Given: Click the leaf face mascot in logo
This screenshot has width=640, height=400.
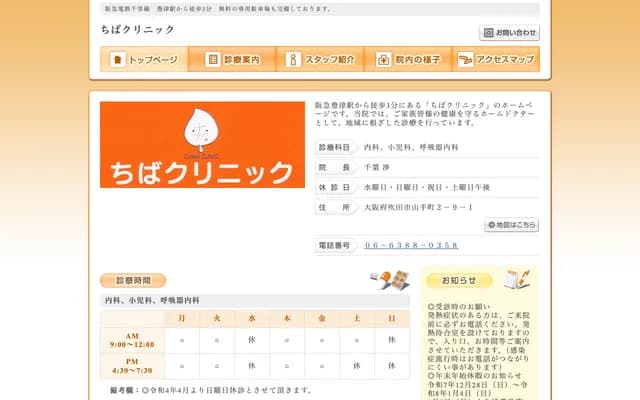Looking at the screenshot, I should tap(201, 131).
